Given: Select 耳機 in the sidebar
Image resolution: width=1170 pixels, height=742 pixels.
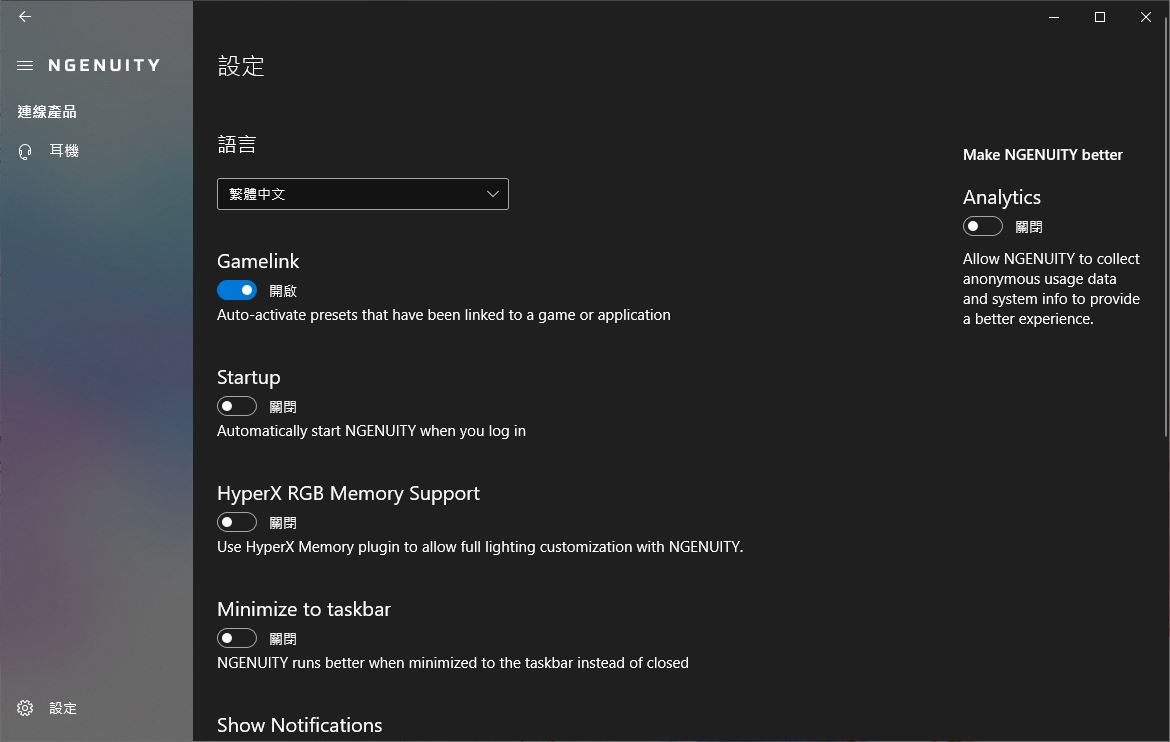Looking at the screenshot, I should coord(64,151).
